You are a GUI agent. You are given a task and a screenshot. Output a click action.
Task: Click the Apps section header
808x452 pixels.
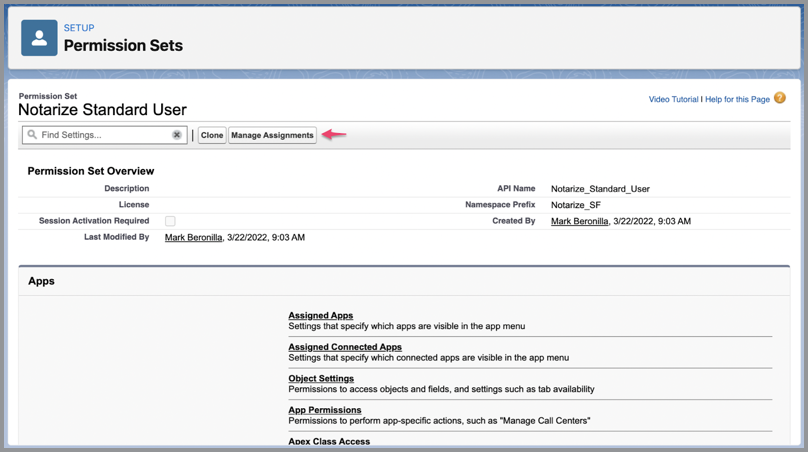pyautogui.click(x=41, y=281)
